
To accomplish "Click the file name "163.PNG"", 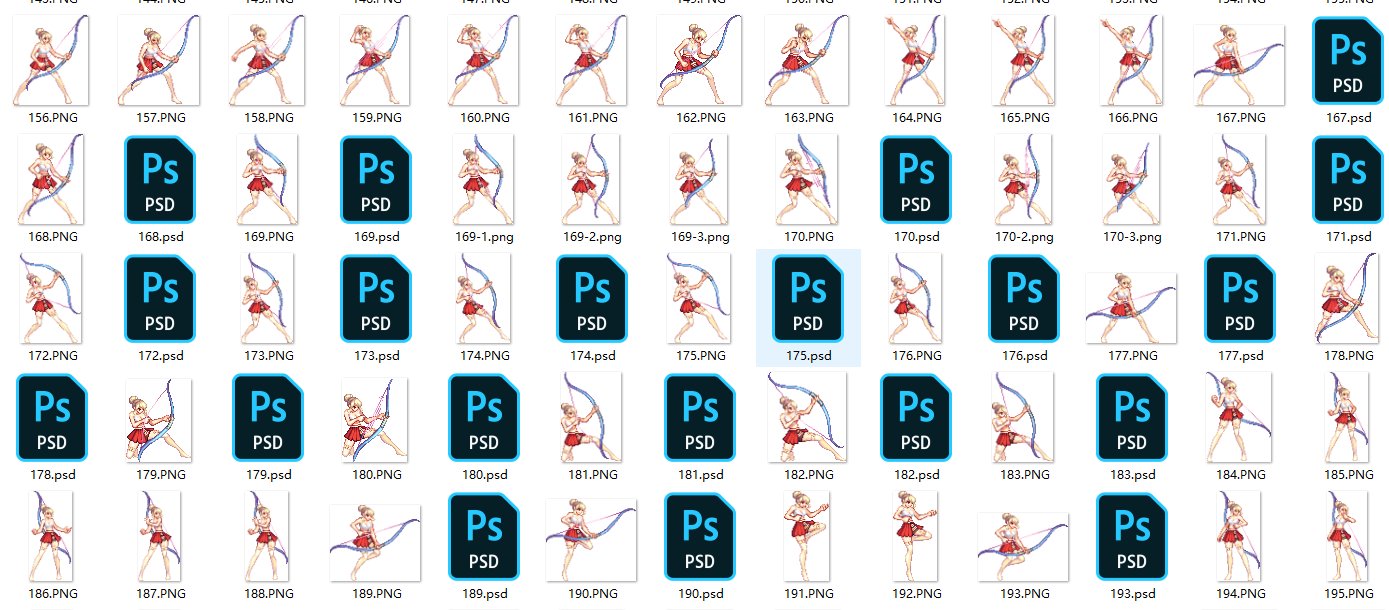I will 808,118.
